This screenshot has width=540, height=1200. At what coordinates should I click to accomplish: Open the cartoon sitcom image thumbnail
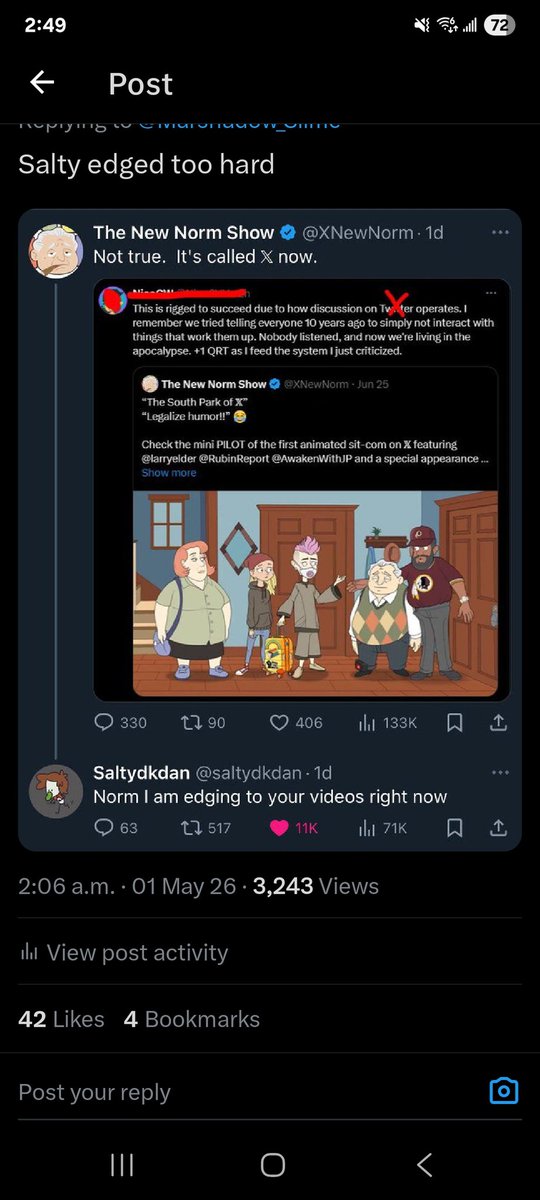point(316,592)
